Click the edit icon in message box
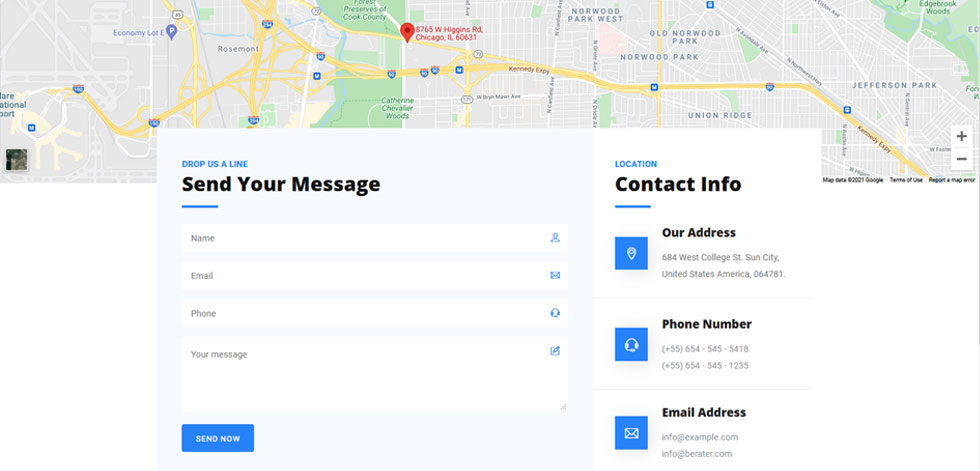Viewport: 980px width, 471px height. coord(555,351)
